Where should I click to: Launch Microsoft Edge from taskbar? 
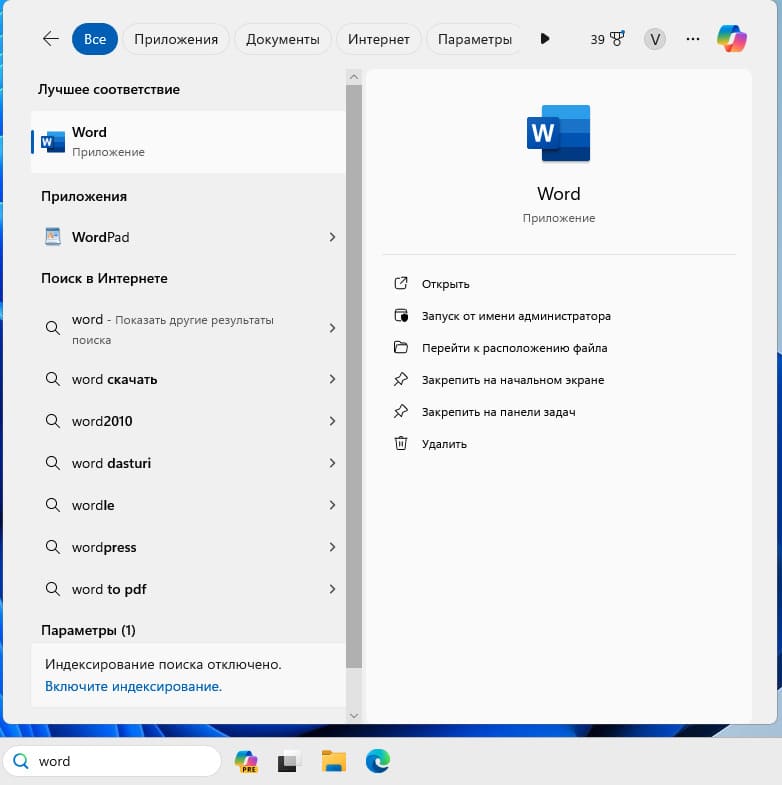click(x=377, y=761)
